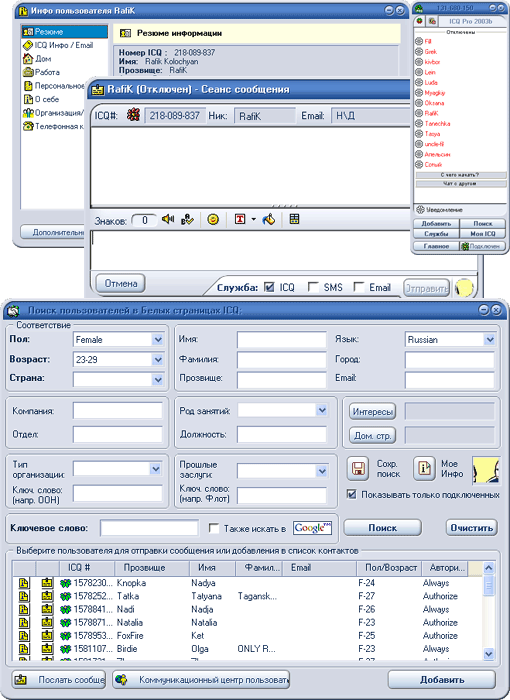Click the save search floppy disk icon

[358, 468]
